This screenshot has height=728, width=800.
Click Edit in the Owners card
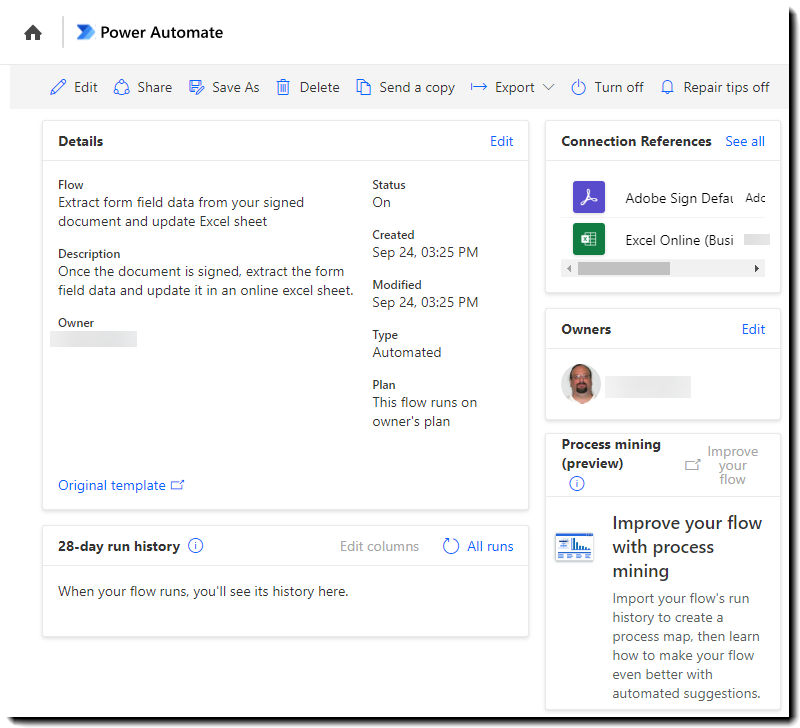[x=753, y=328]
